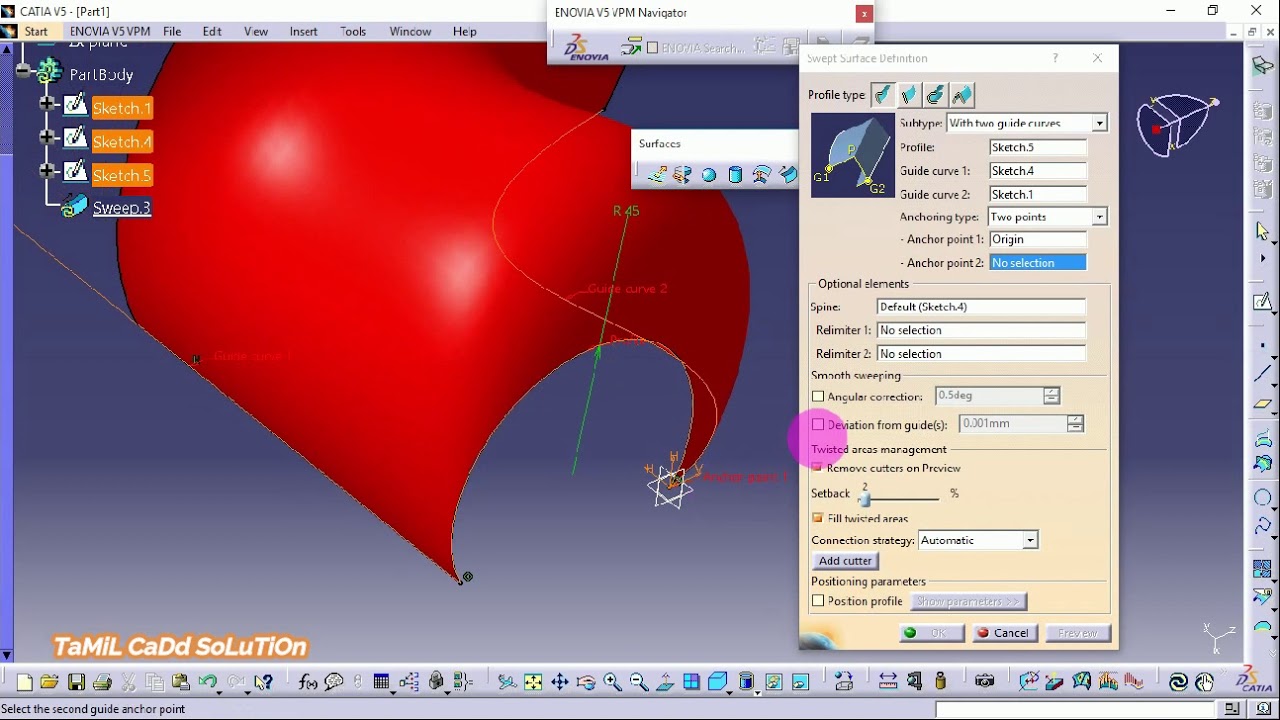Open the Anchoring type dropdown

[x=1099, y=217]
